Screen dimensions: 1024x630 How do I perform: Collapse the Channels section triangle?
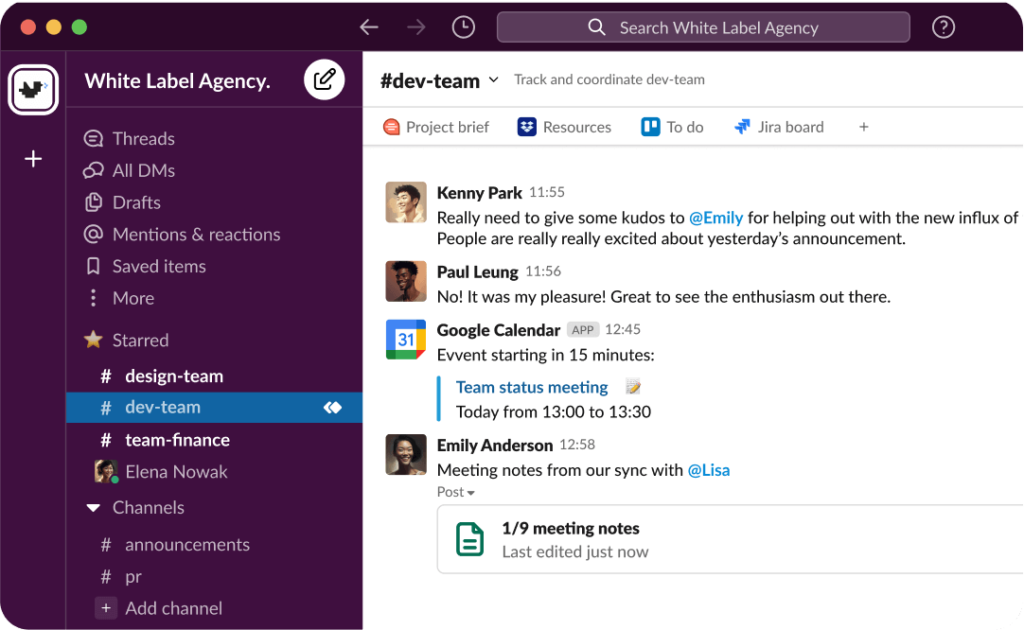93,507
